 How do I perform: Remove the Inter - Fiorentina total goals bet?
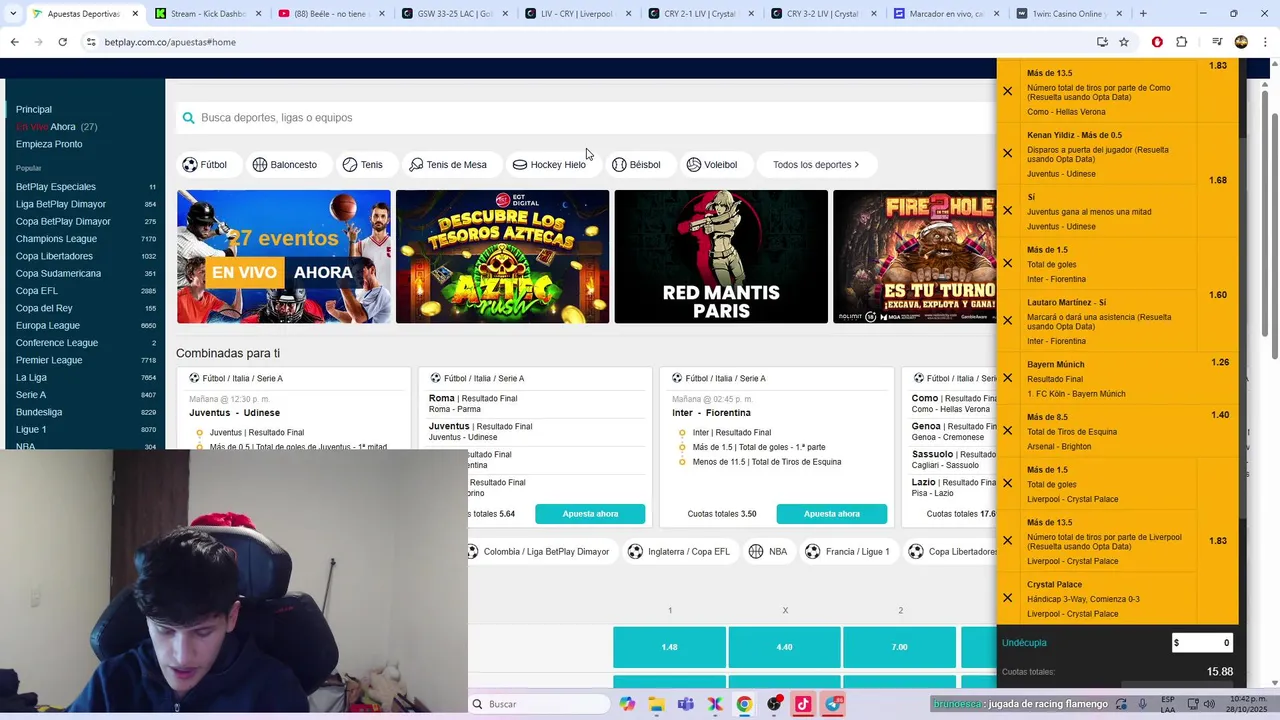[x=1007, y=264]
